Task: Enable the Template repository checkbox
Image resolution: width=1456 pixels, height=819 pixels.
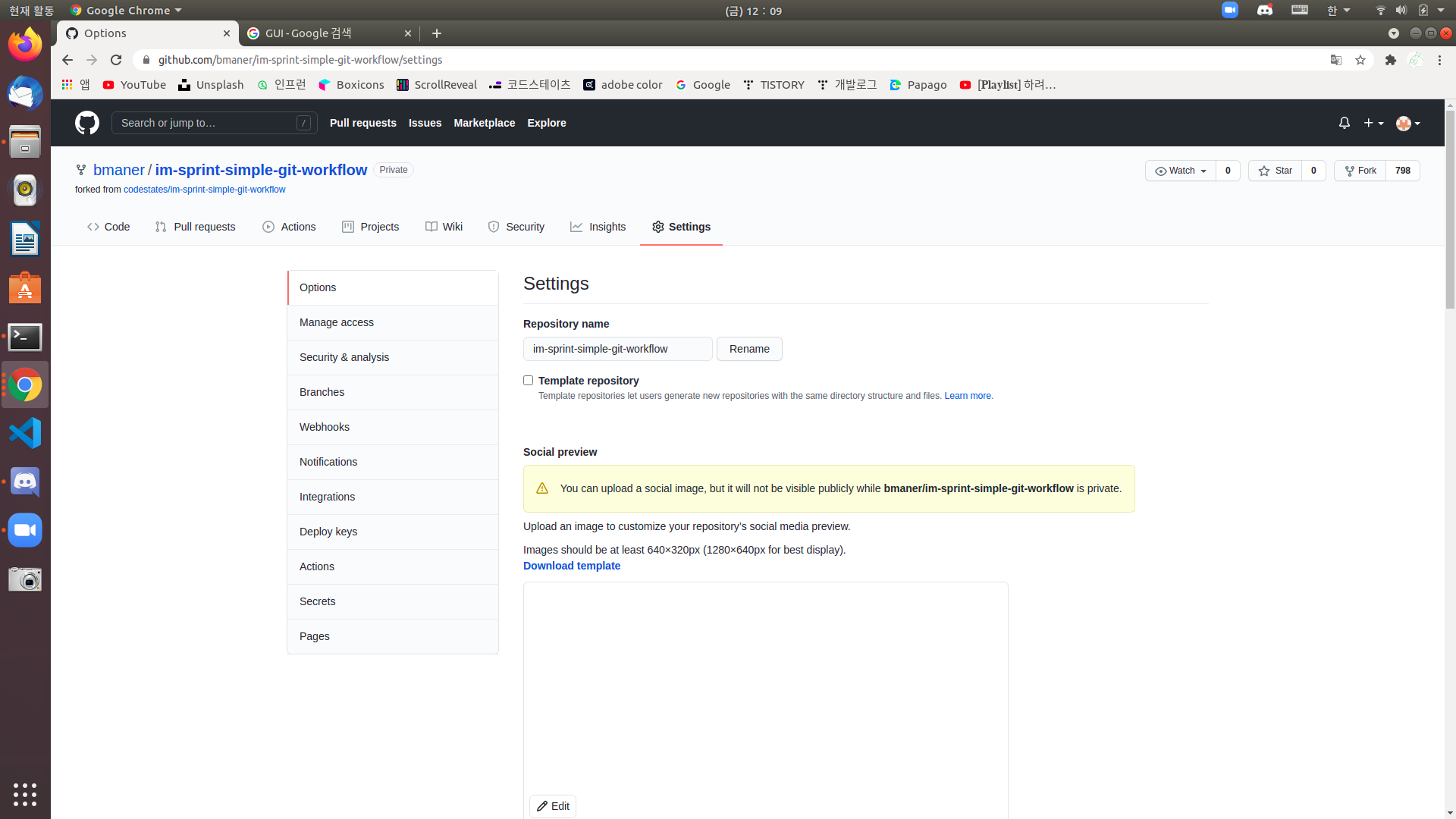Action: click(529, 381)
